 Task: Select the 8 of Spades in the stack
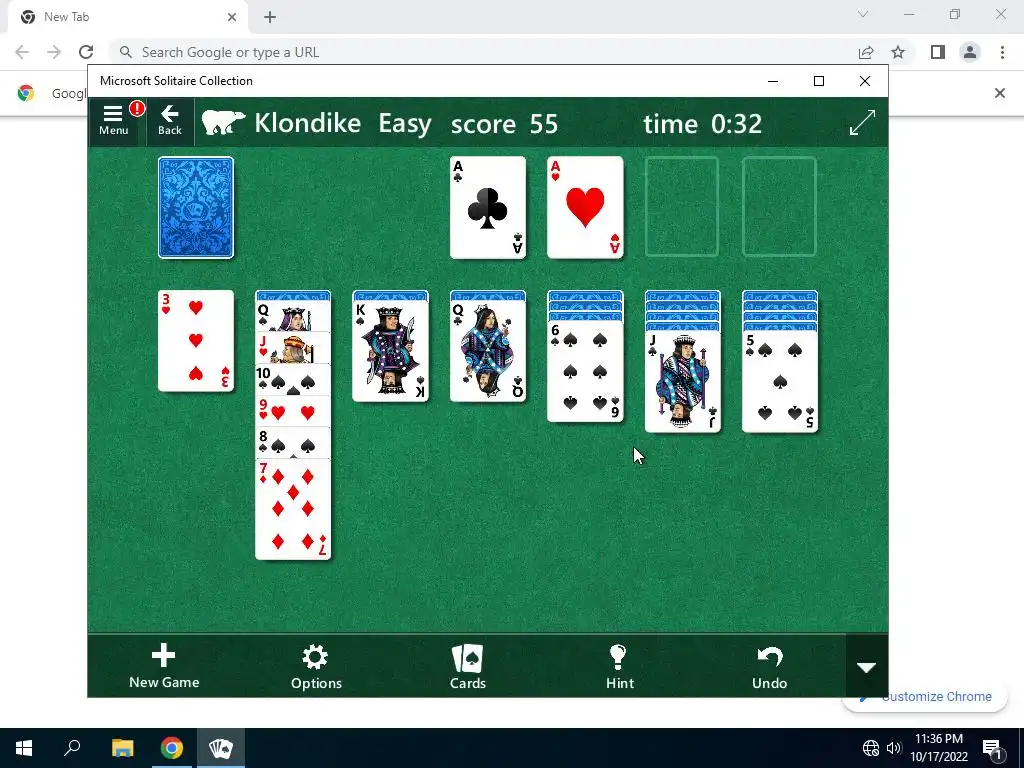click(x=293, y=442)
